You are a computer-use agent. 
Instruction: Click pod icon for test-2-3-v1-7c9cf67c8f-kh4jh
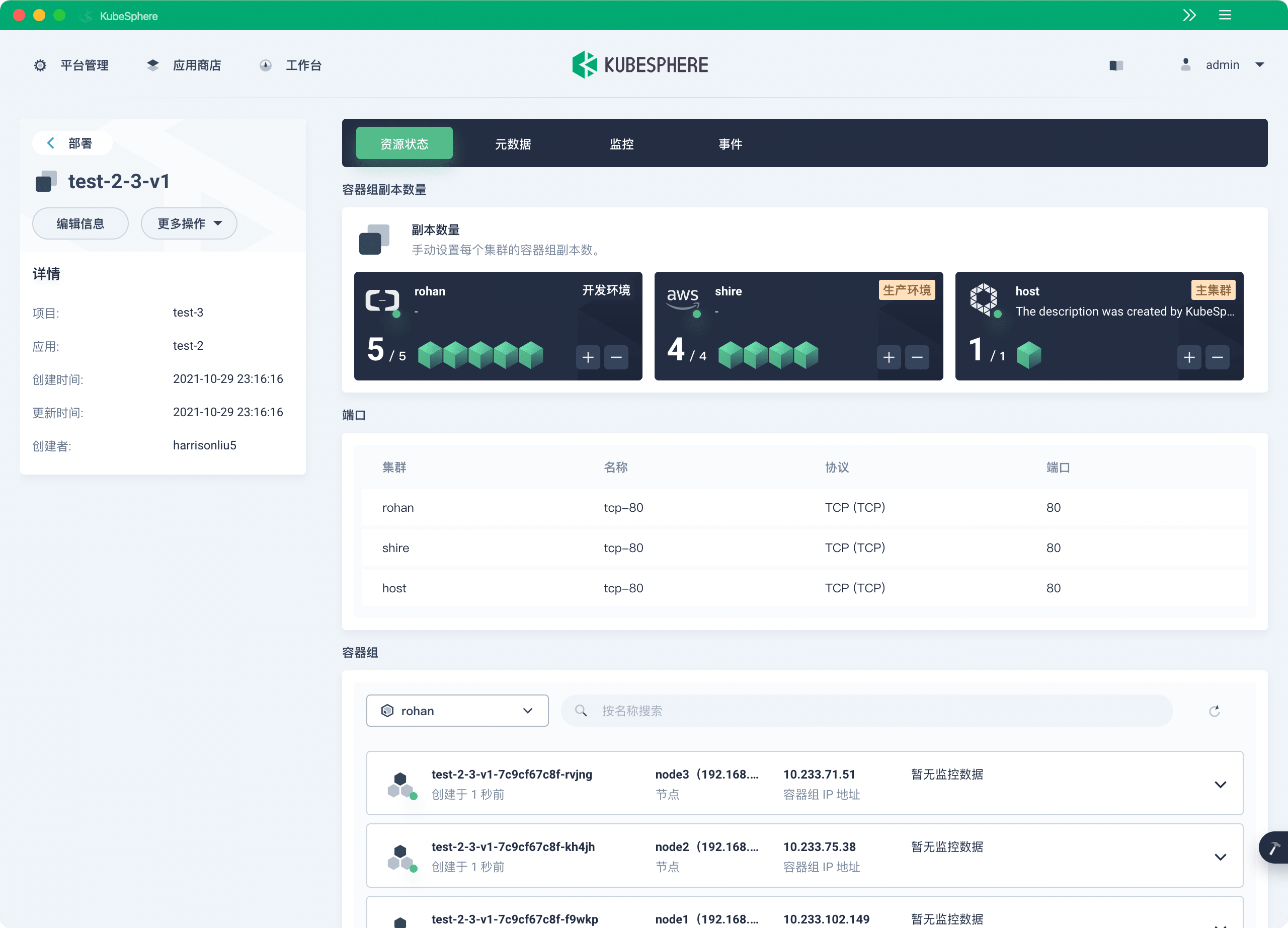(401, 858)
